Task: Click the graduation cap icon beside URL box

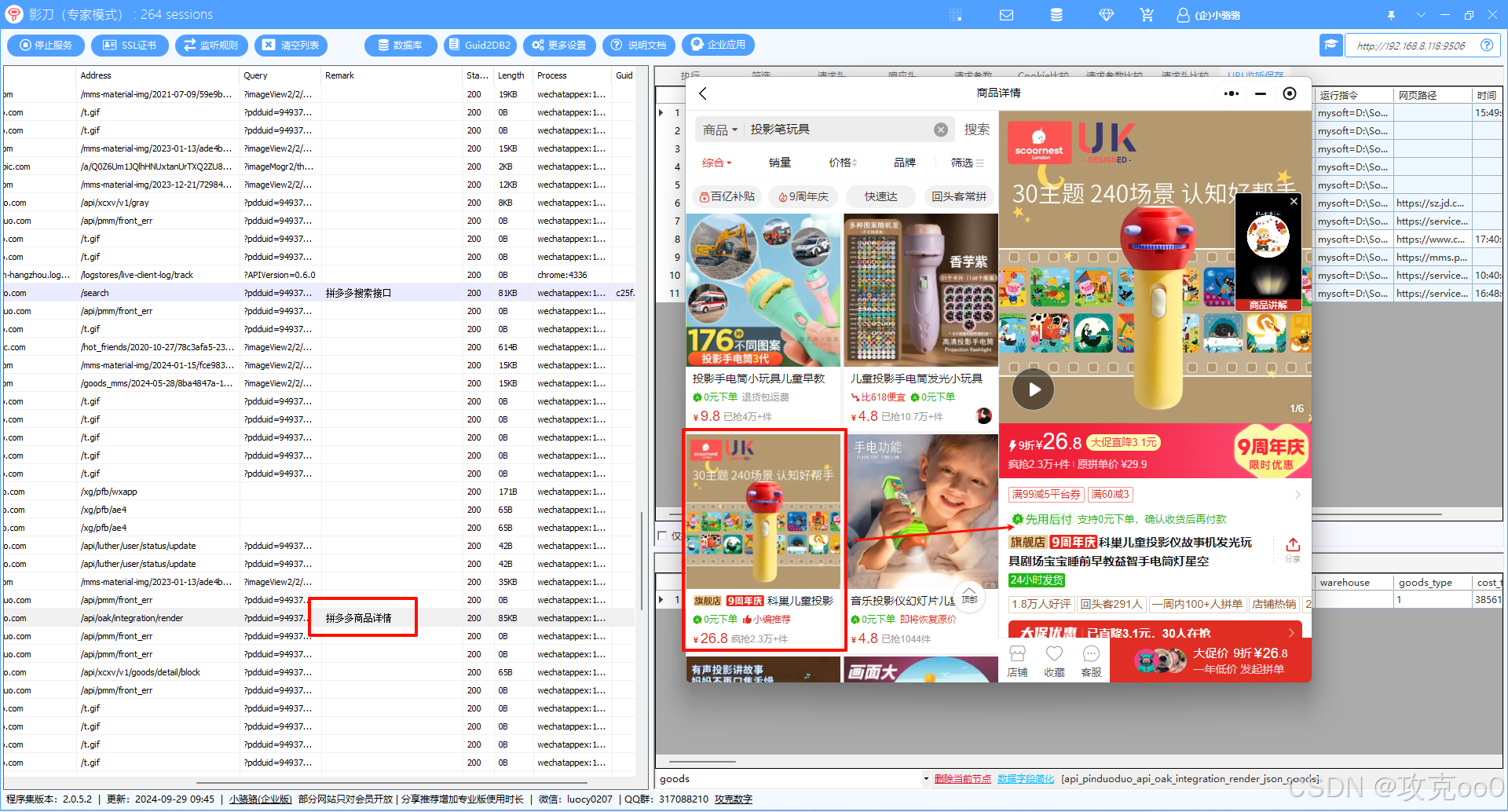Action: [1330, 46]
